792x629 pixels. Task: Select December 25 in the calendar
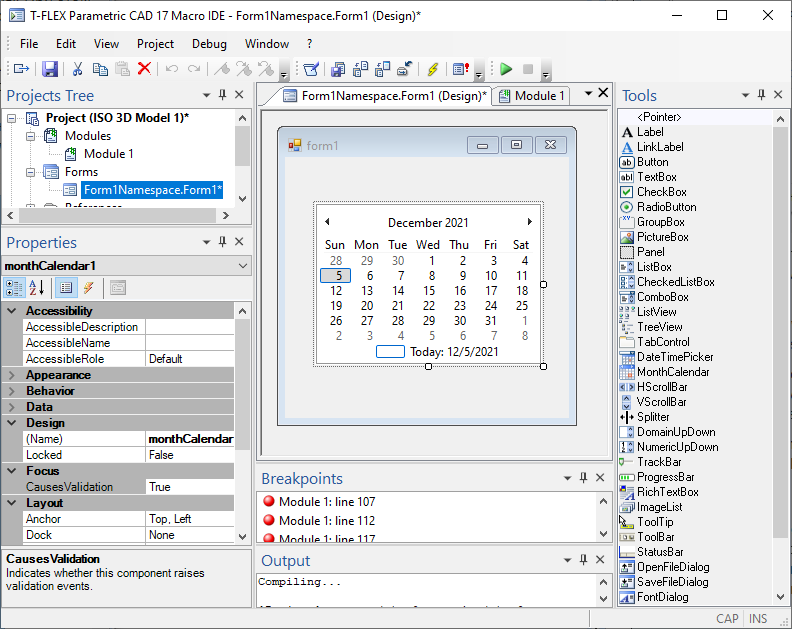[522, 306]
